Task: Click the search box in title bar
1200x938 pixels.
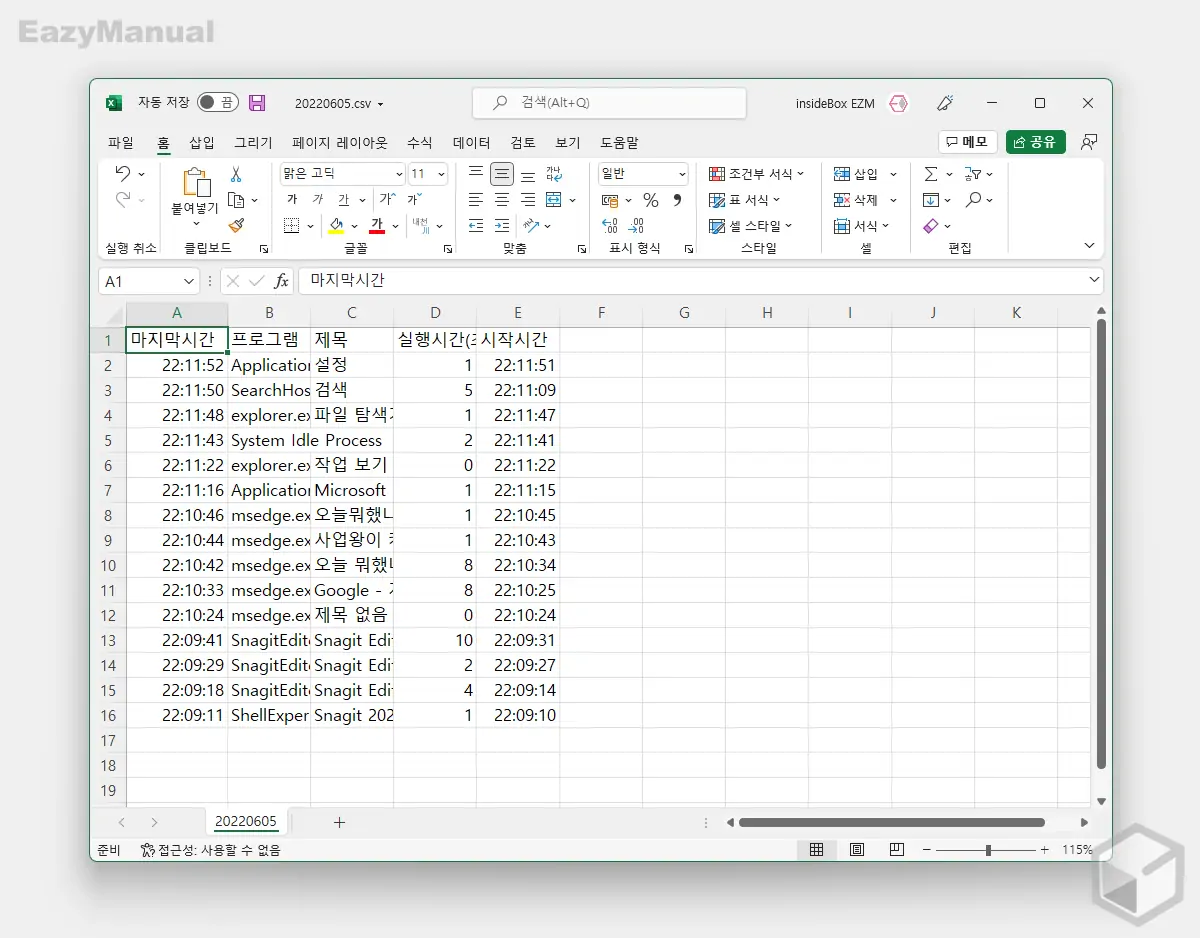Action: pyautogui.click(x=609, y=103)
